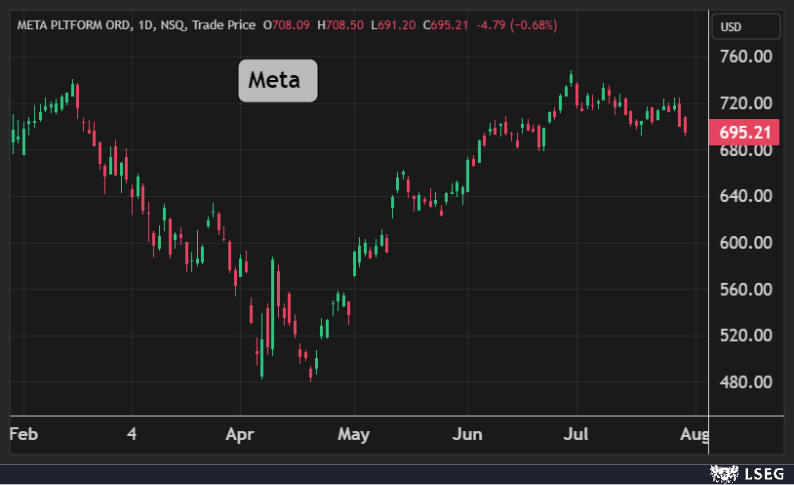
Task: Change the 1D interval in the chart title
Action: click(142, 23)
